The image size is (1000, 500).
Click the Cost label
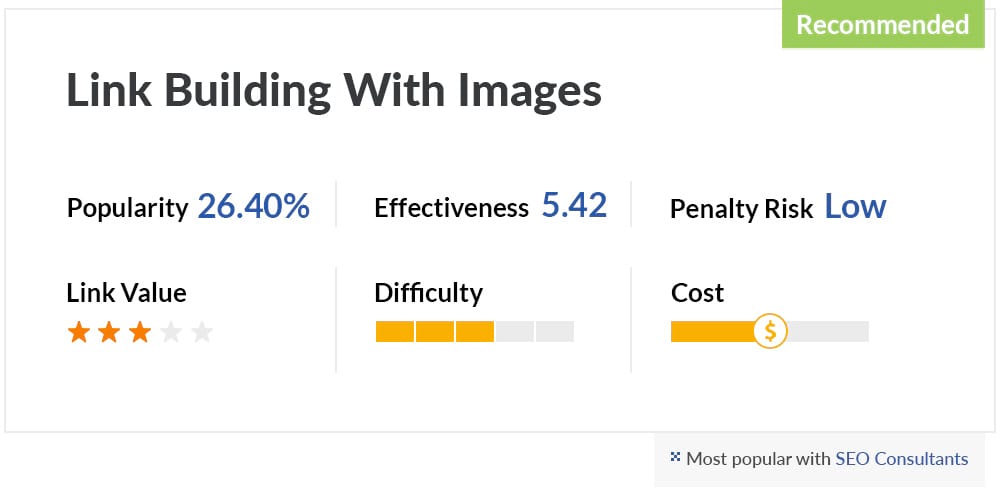(698, 293)
